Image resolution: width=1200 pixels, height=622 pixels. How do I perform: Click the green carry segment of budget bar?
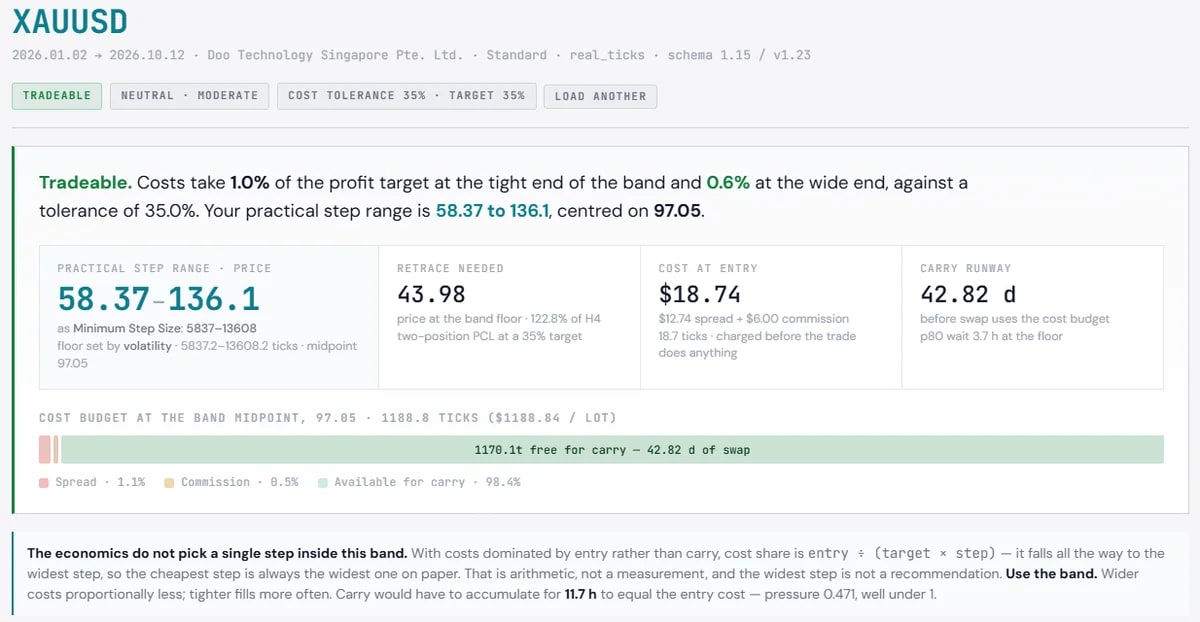coord(612,450)
